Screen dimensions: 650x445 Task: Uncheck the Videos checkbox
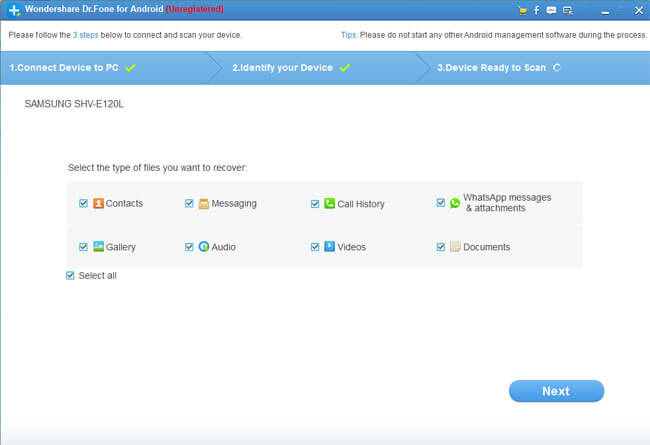(315, 247)
